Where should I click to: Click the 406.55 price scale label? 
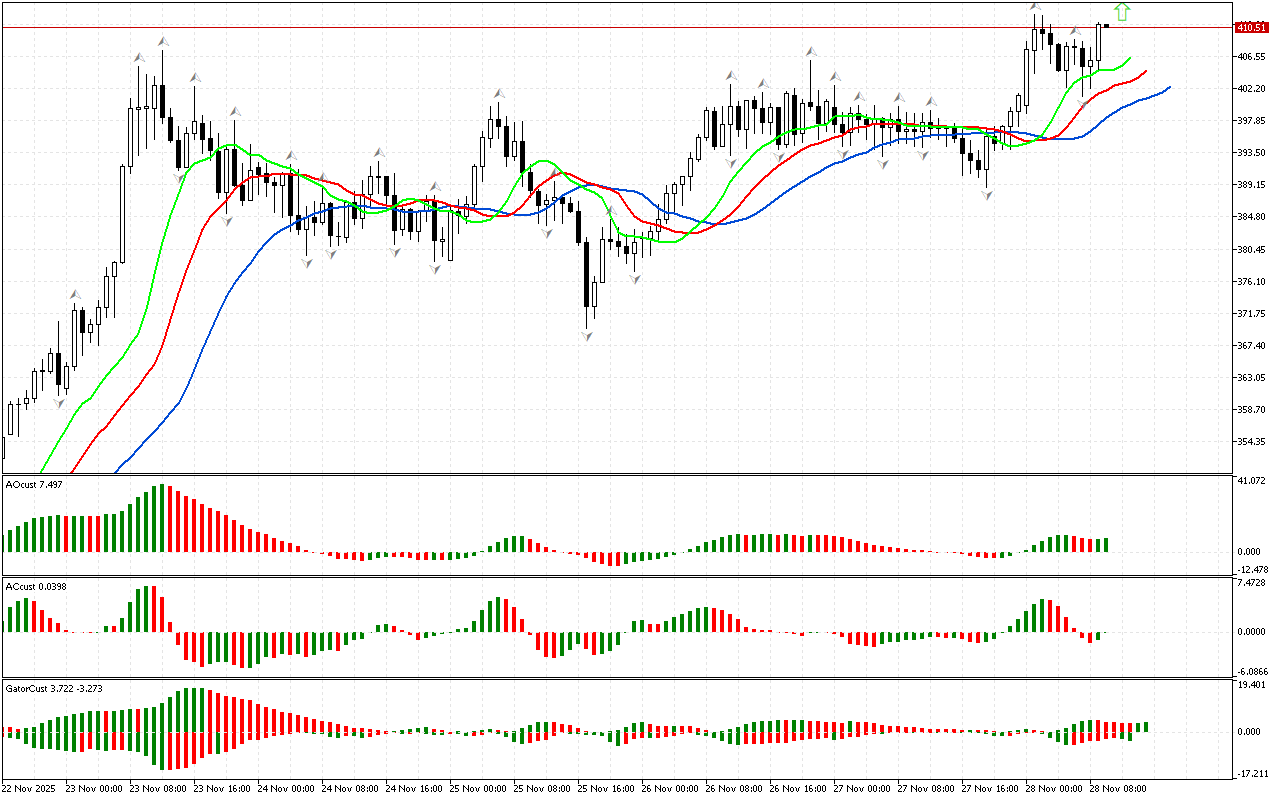(x=1252, y=57)
